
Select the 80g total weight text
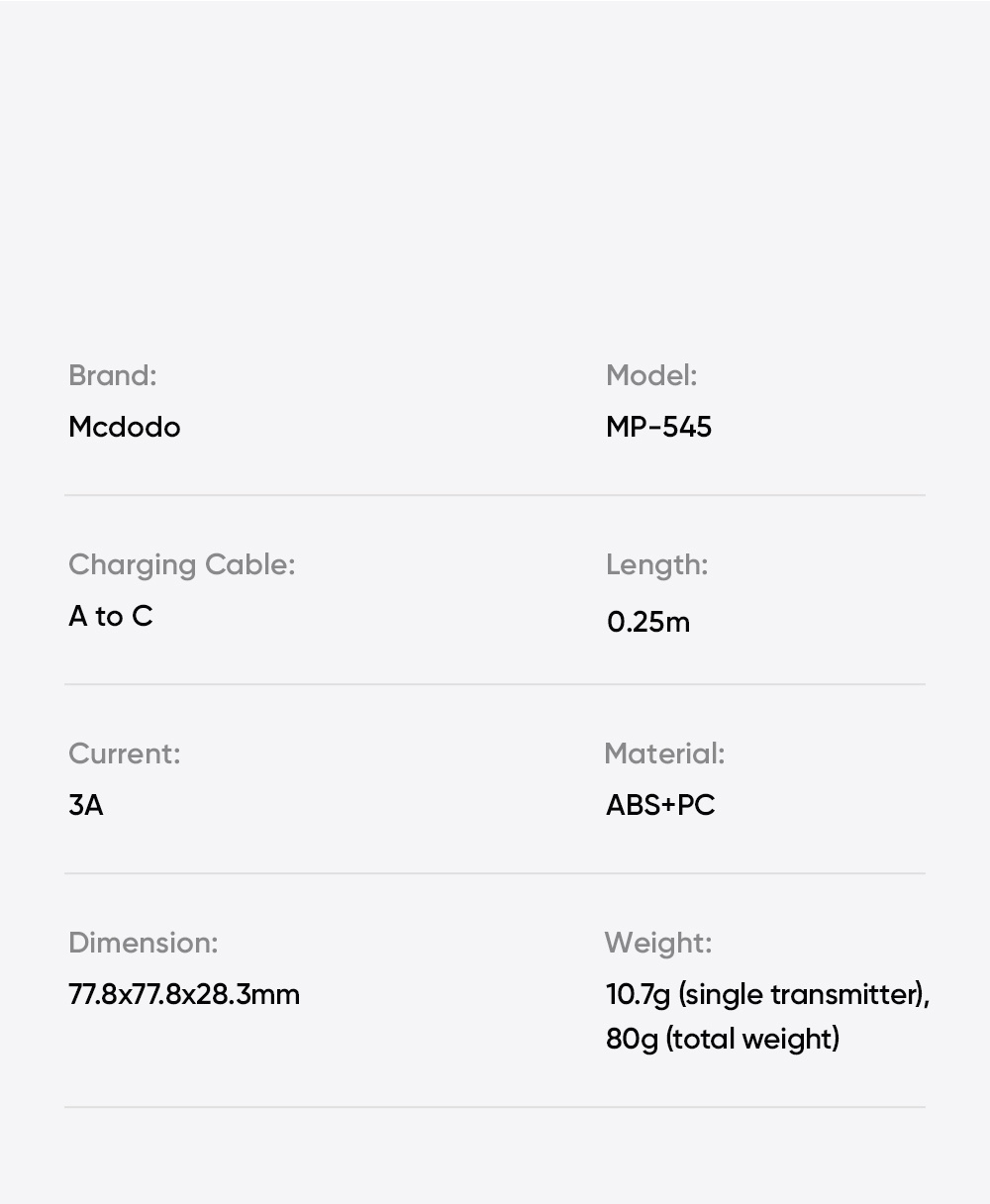[723, 1040]
